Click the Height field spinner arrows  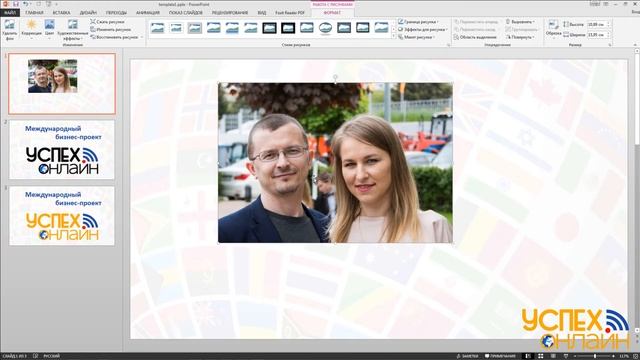point(609,24)
